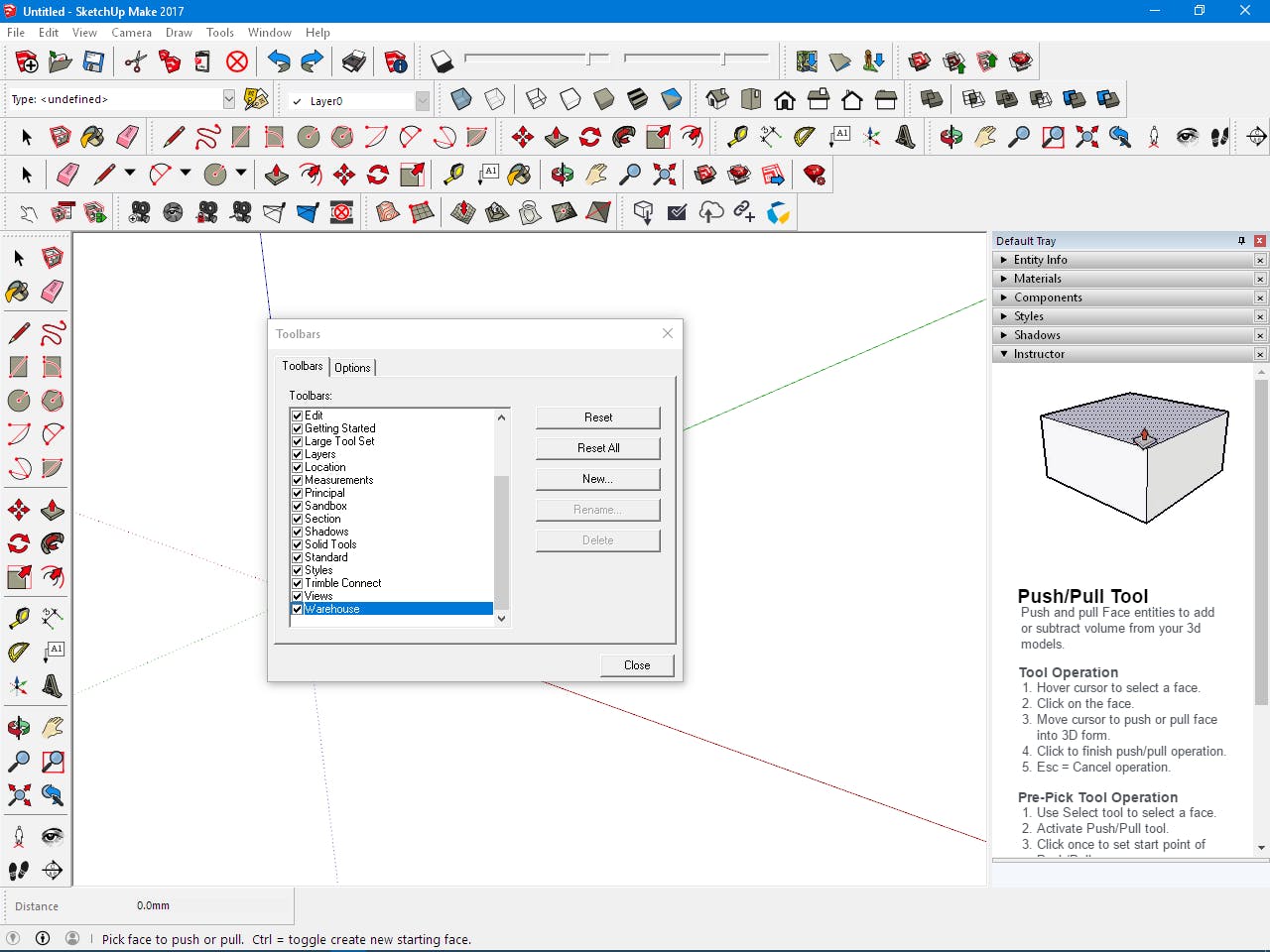Select the Paint Bucket tool in left toolbar
Viewport: 1270px width, 952px height.
coord(18,292)
